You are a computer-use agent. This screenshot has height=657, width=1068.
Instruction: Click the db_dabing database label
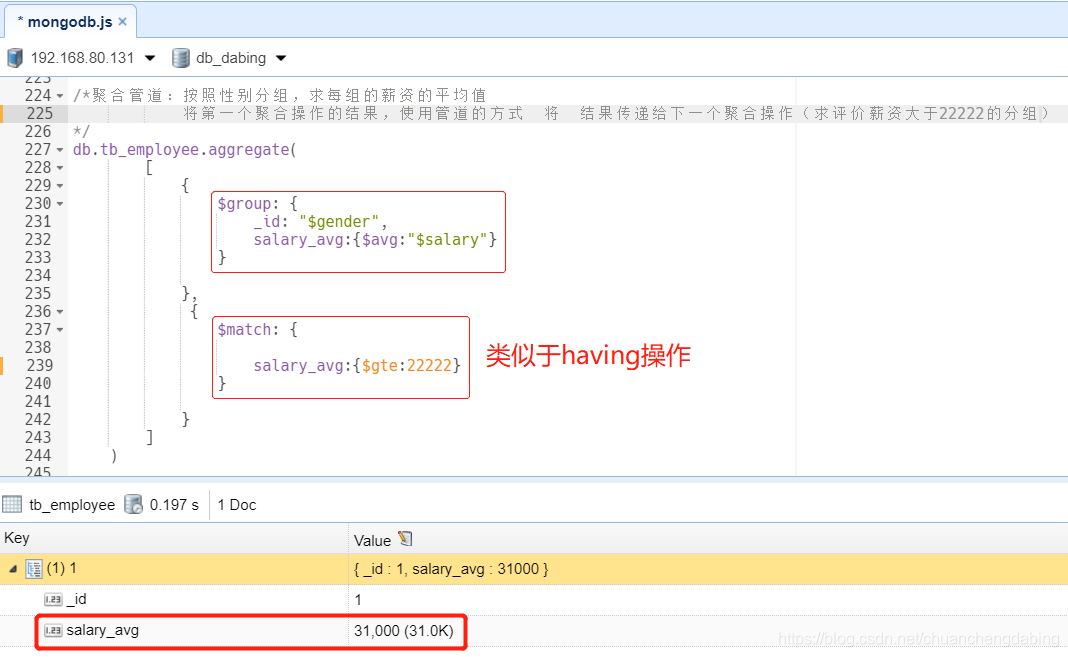tap(231, 58)
